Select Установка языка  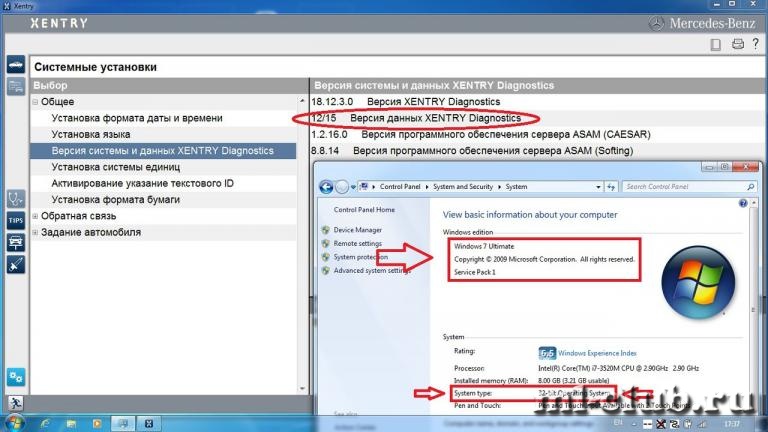tap(91, 134)
